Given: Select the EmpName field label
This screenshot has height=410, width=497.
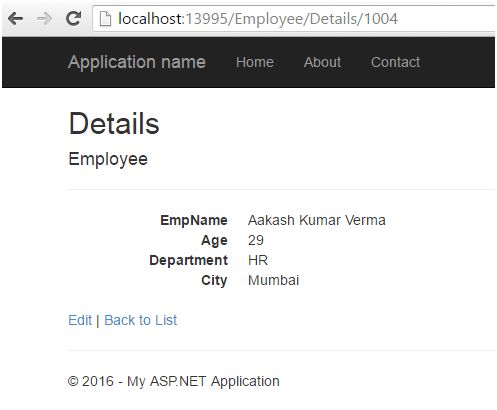Looking at the screenshot, I should coord(194,220).
